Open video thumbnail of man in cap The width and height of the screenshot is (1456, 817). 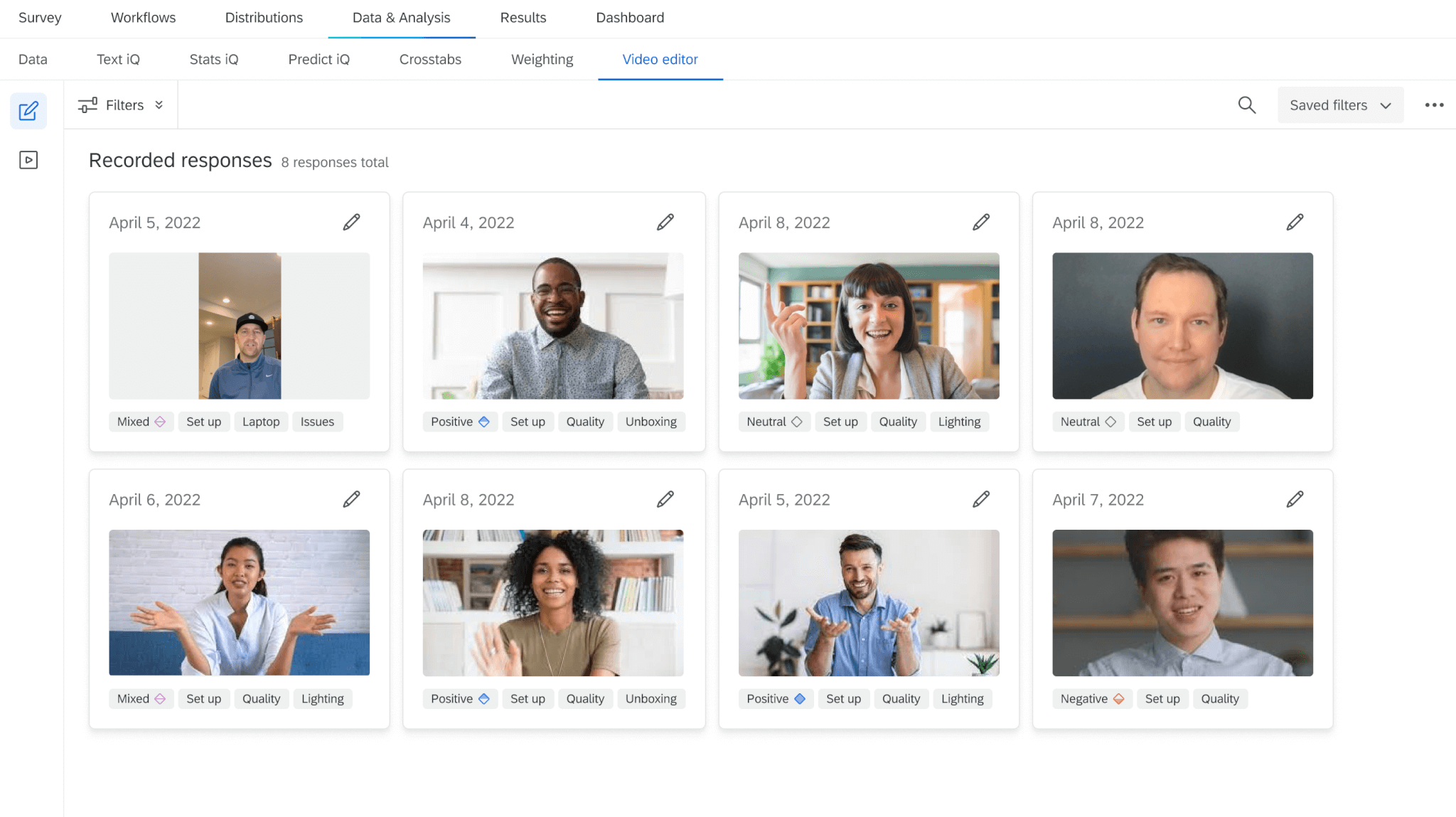pos(239,326)
